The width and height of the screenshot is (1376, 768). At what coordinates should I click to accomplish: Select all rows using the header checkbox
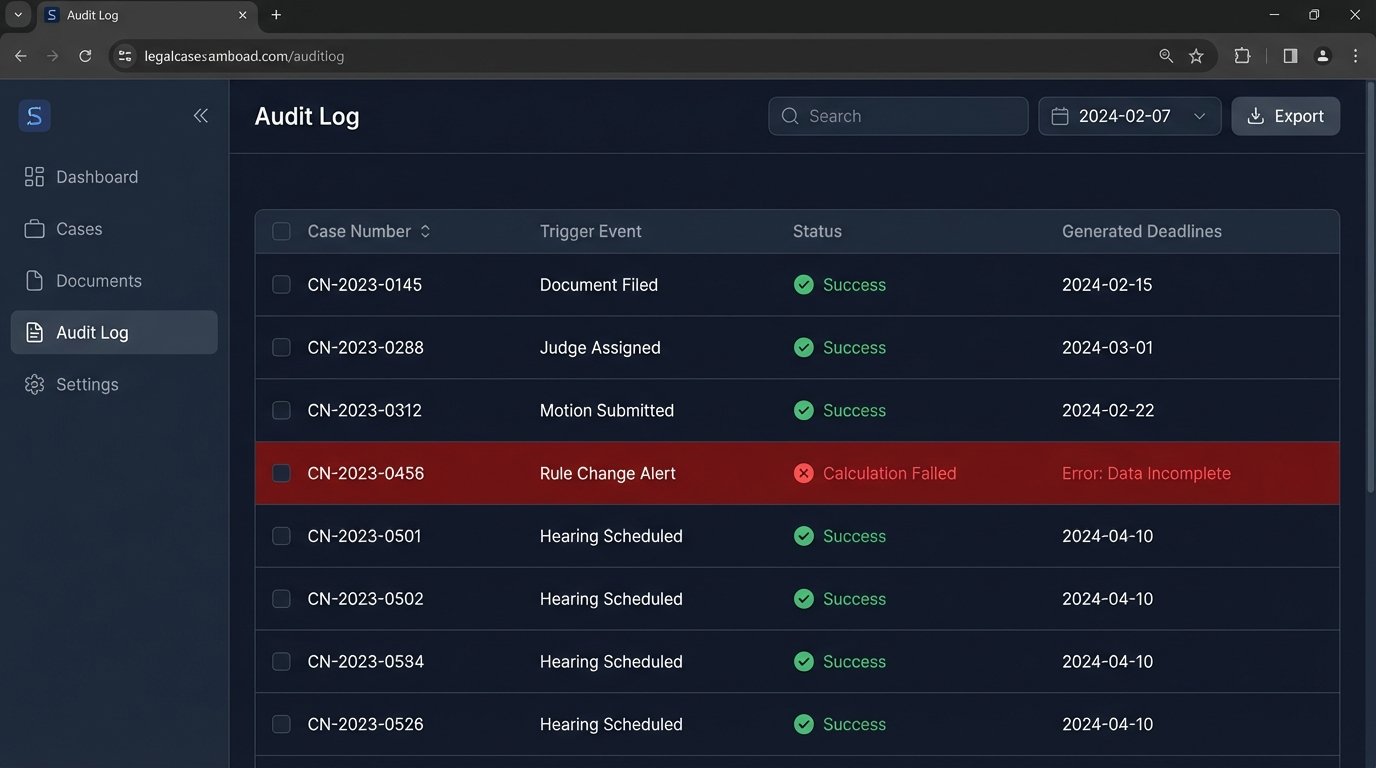pyautogui.click(x=281, y=231)
